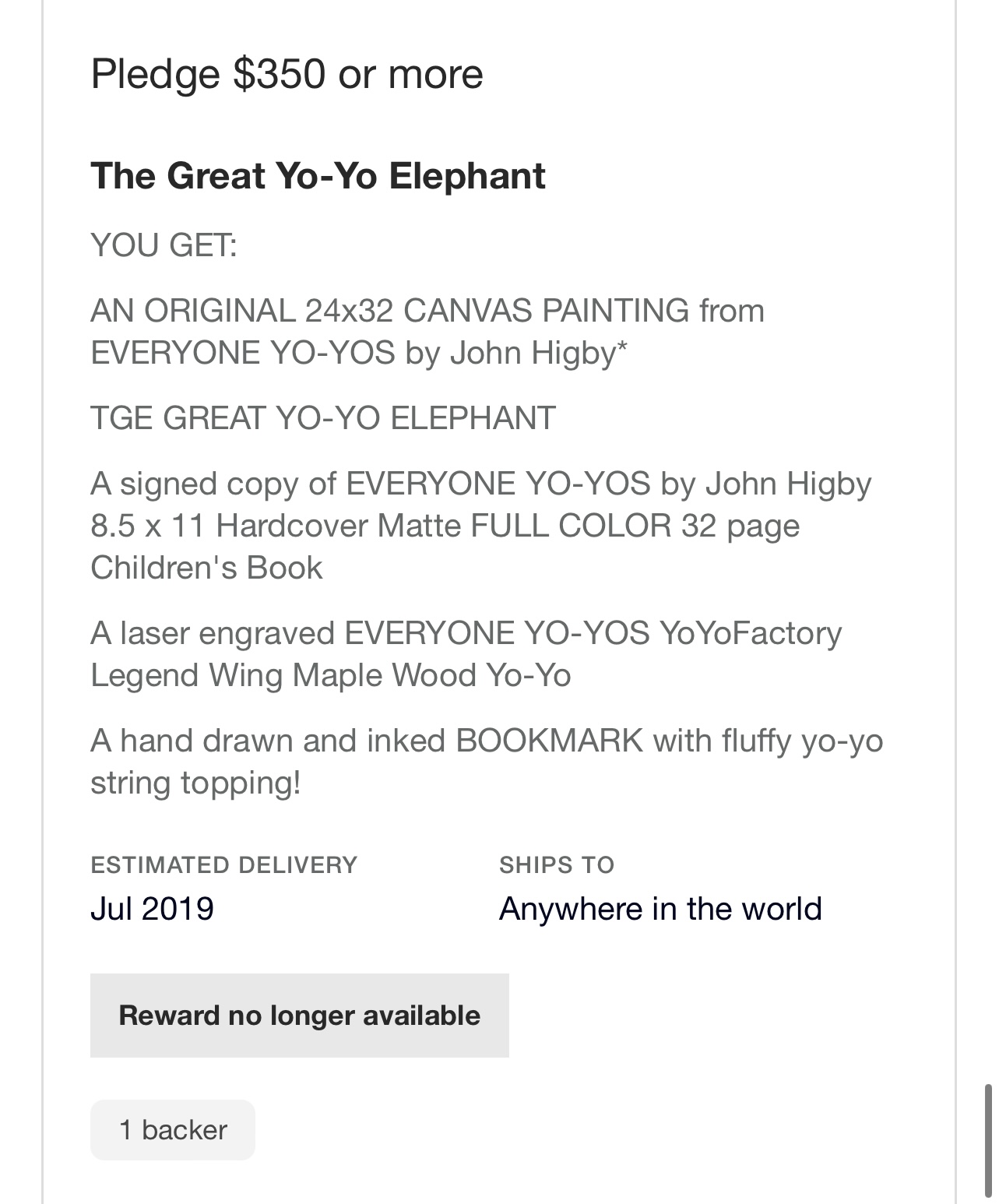The height and width of the screenshot is (1204, 999).
Task: Click The Great Yo-Yo Elephant reward title
Action: point(318,175)
